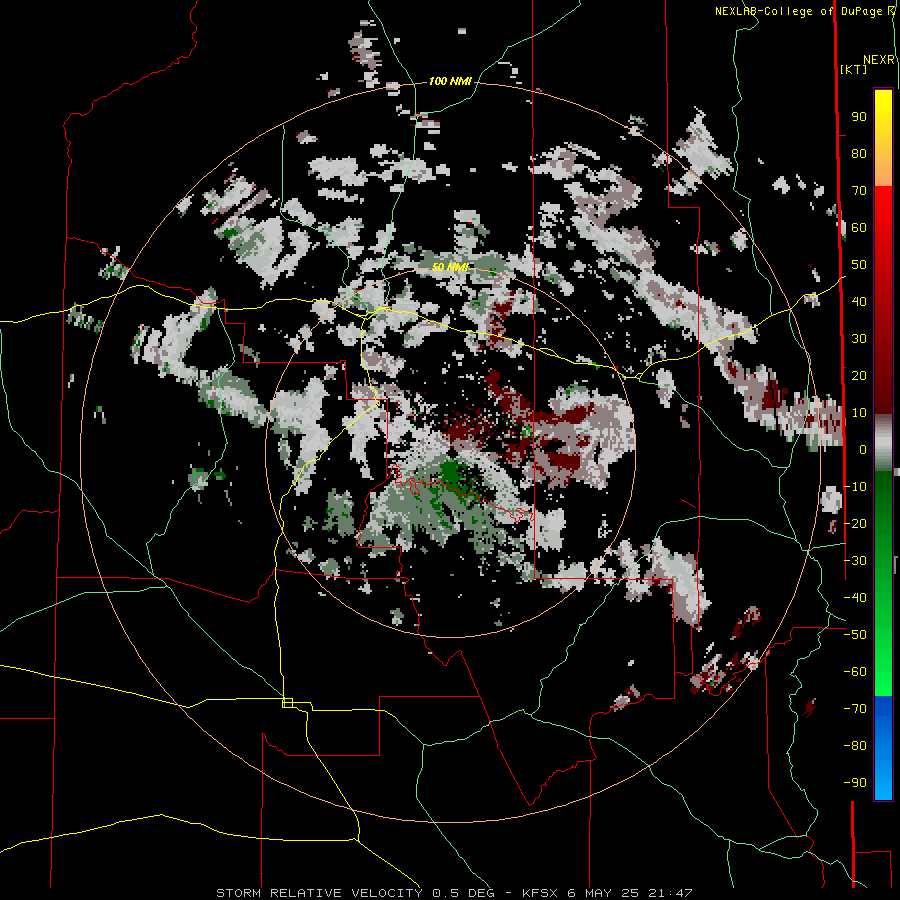
Task: Click the 20 value on the velocity scale
Action: click(859, 375)
